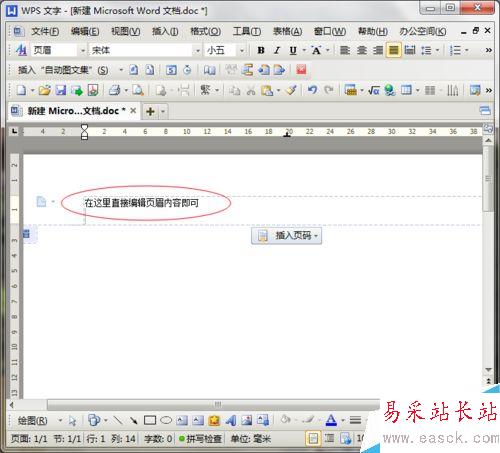This screenshot has width=500, height=453.
Task: Toggle 拼写检查 in status bar
Action: (x=200, y=439)
